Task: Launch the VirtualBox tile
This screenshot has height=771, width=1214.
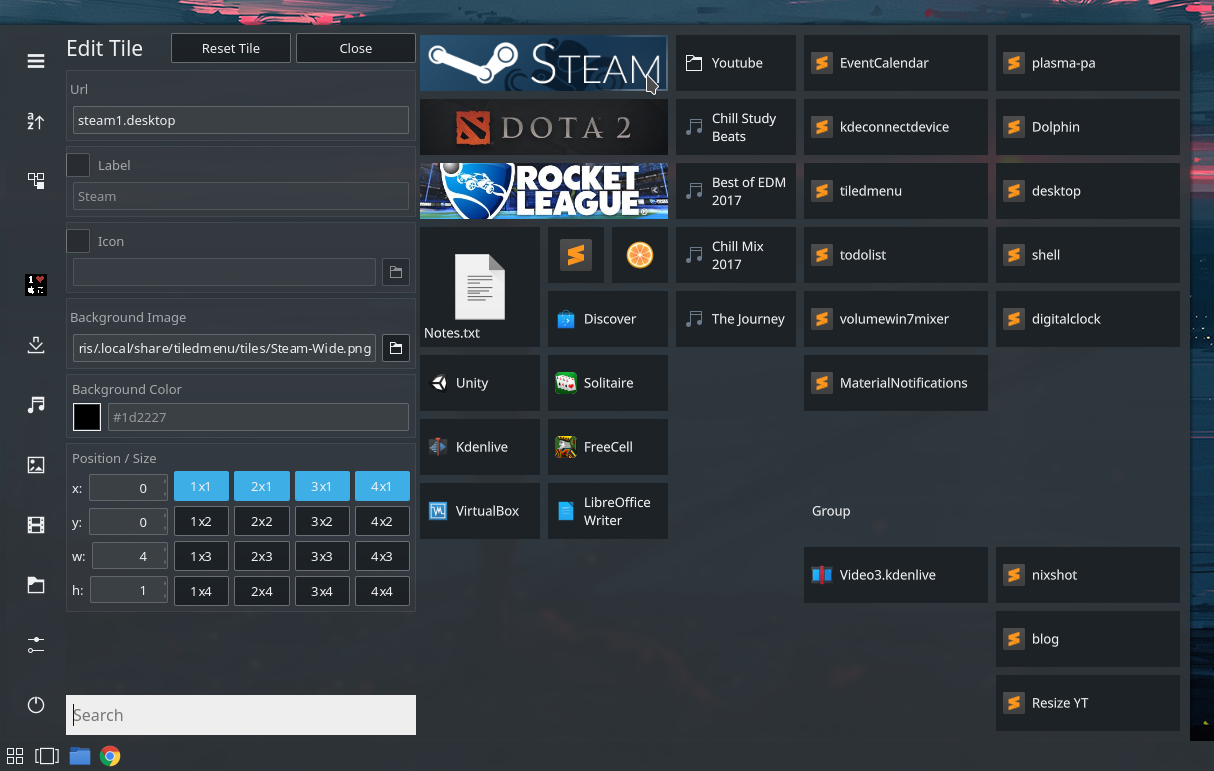Action: coord(480,511)
